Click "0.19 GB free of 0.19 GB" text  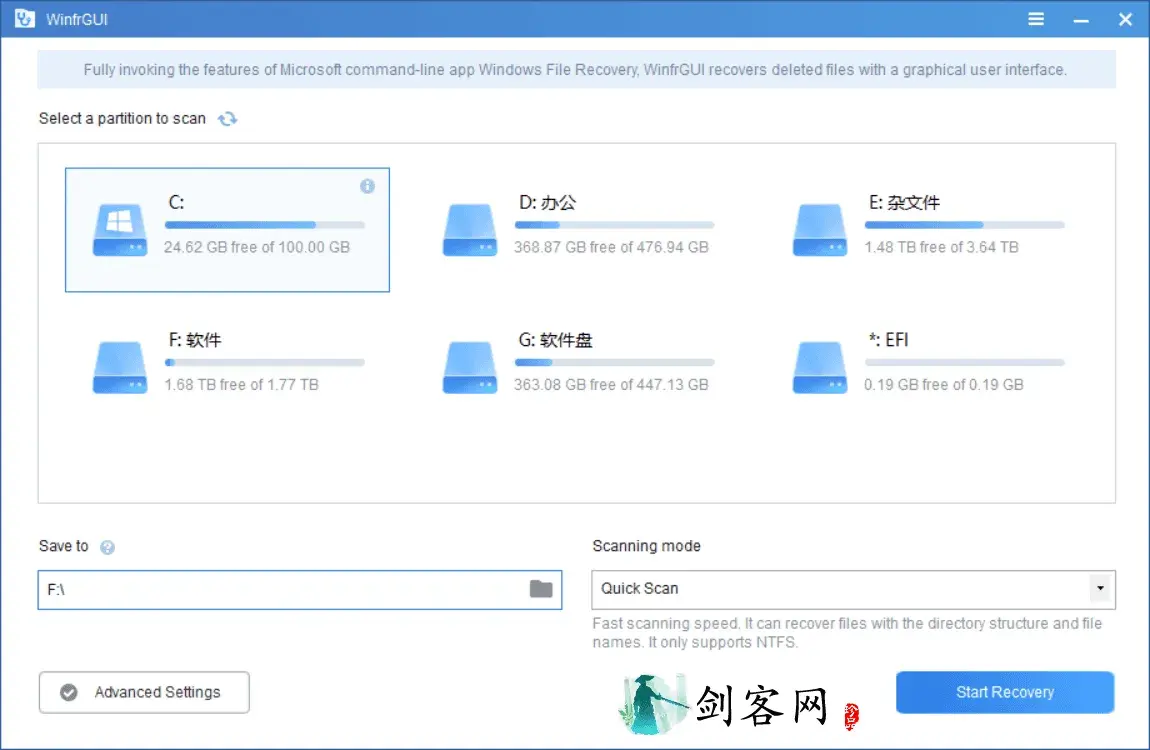point(943,384)
